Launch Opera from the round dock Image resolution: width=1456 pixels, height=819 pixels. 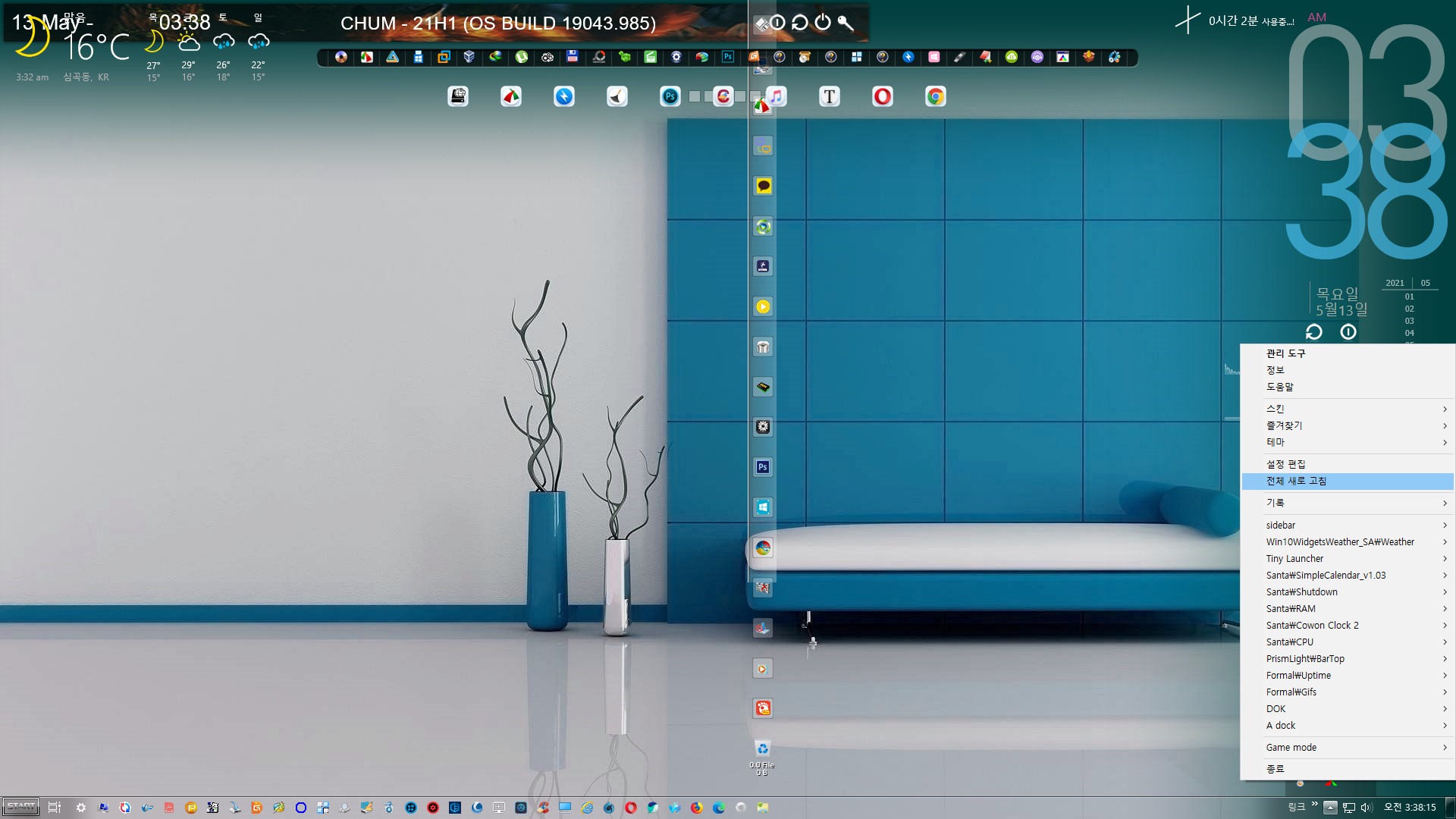(882, 96)
